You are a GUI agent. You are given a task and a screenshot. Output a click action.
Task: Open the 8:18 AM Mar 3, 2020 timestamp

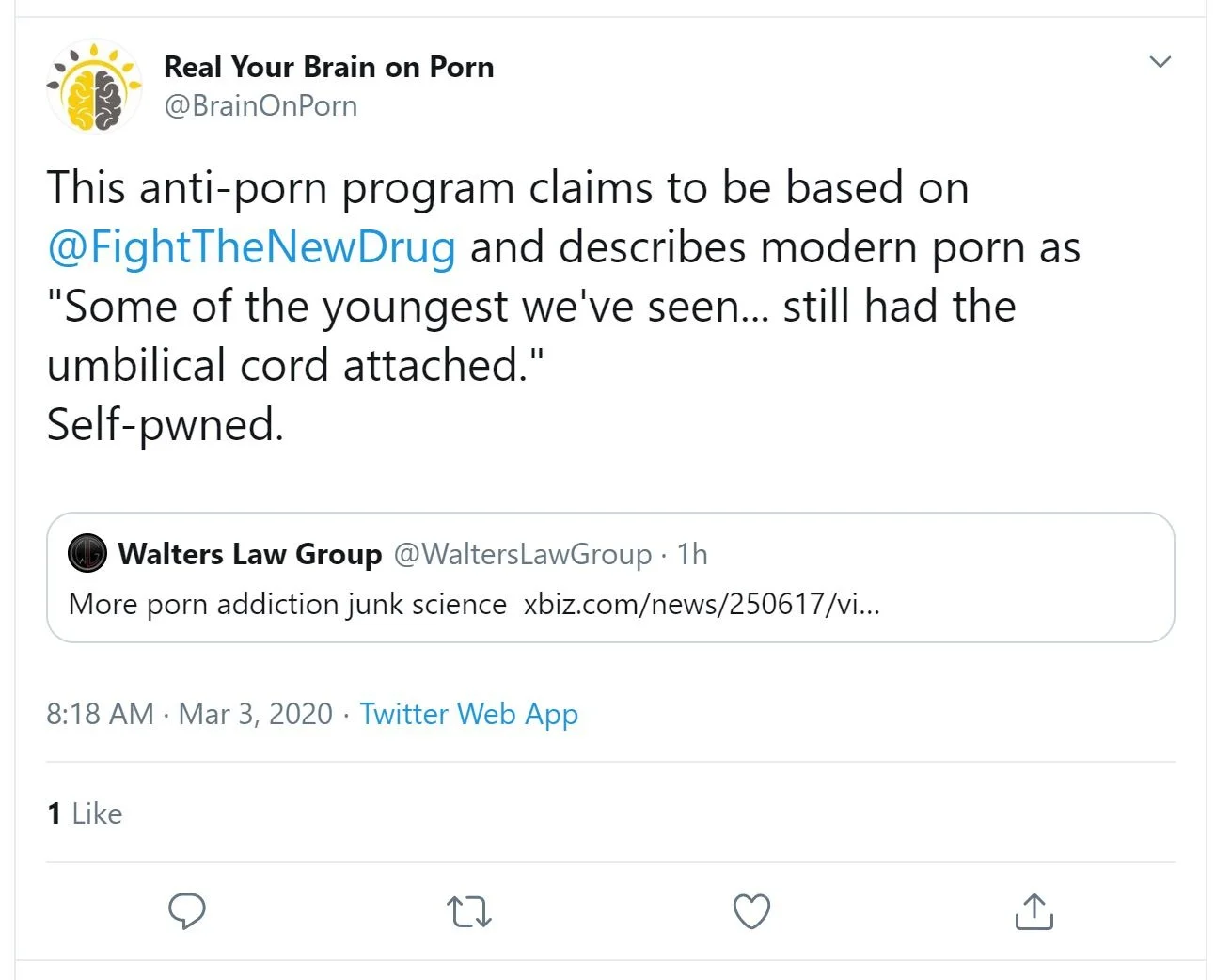pos(189,714)
